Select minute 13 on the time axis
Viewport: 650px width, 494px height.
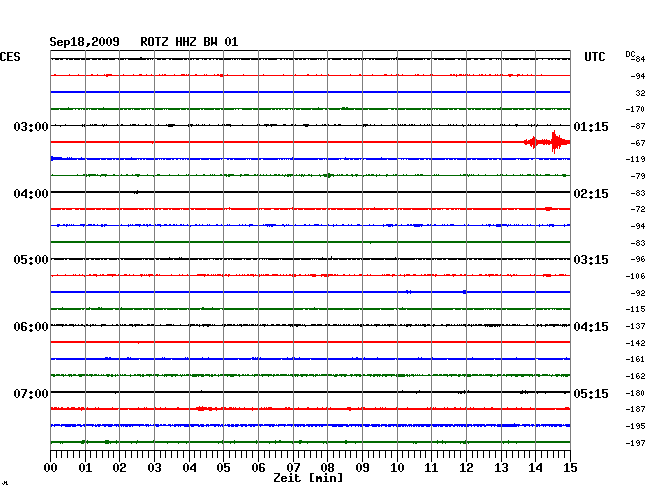[x=501, y=467]
